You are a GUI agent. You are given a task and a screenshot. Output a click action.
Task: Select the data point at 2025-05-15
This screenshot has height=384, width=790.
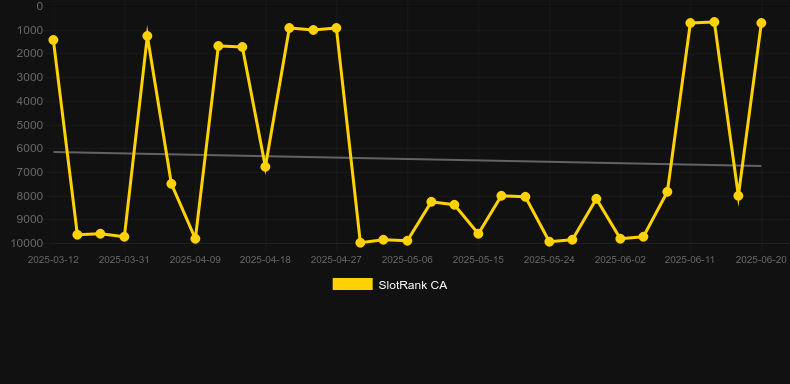pos(478,234)
